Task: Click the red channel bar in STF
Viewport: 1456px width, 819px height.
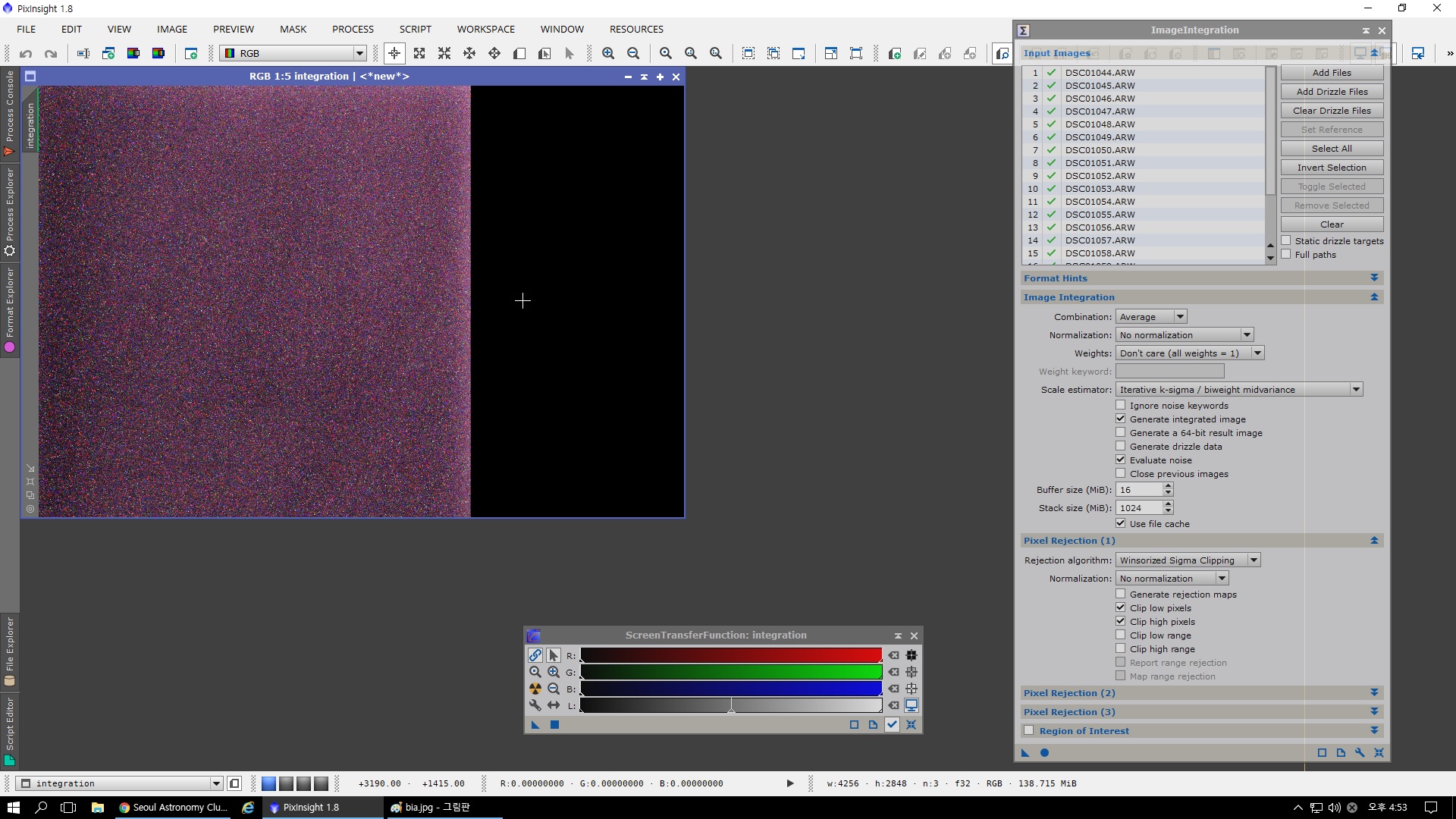Action: click(x=731, y=655)
